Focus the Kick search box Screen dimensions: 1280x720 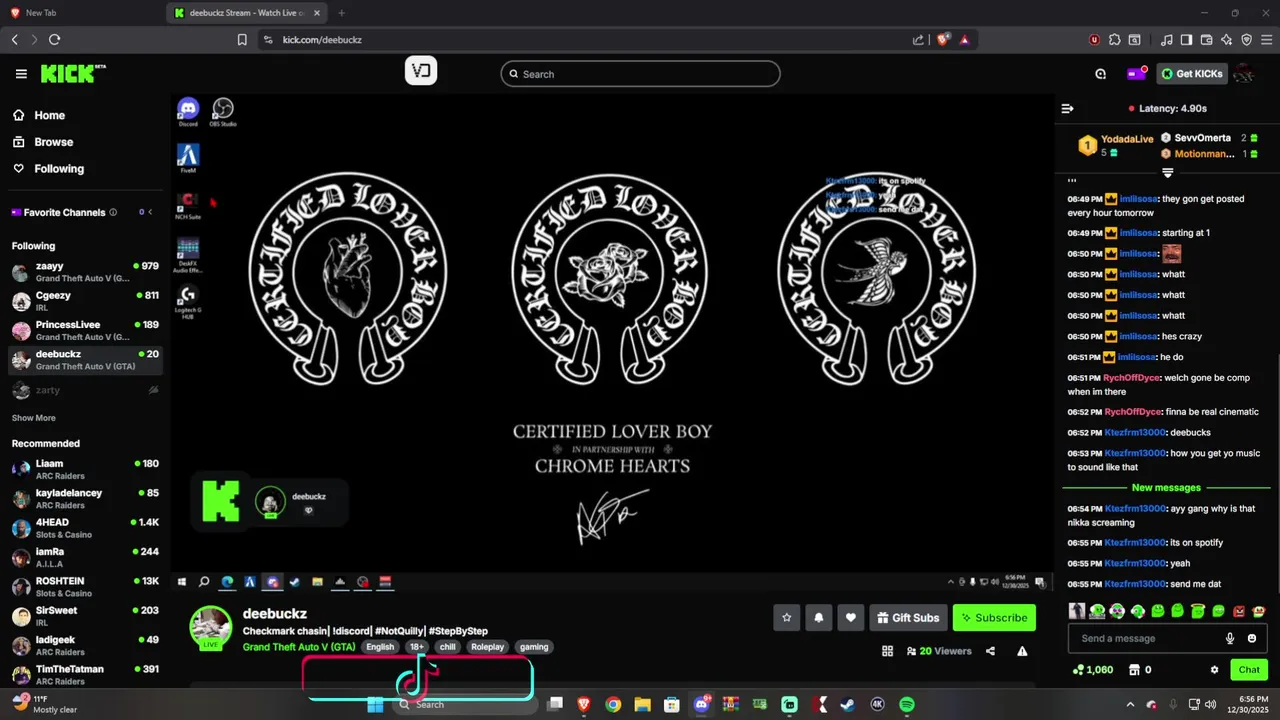click(640, 74)
